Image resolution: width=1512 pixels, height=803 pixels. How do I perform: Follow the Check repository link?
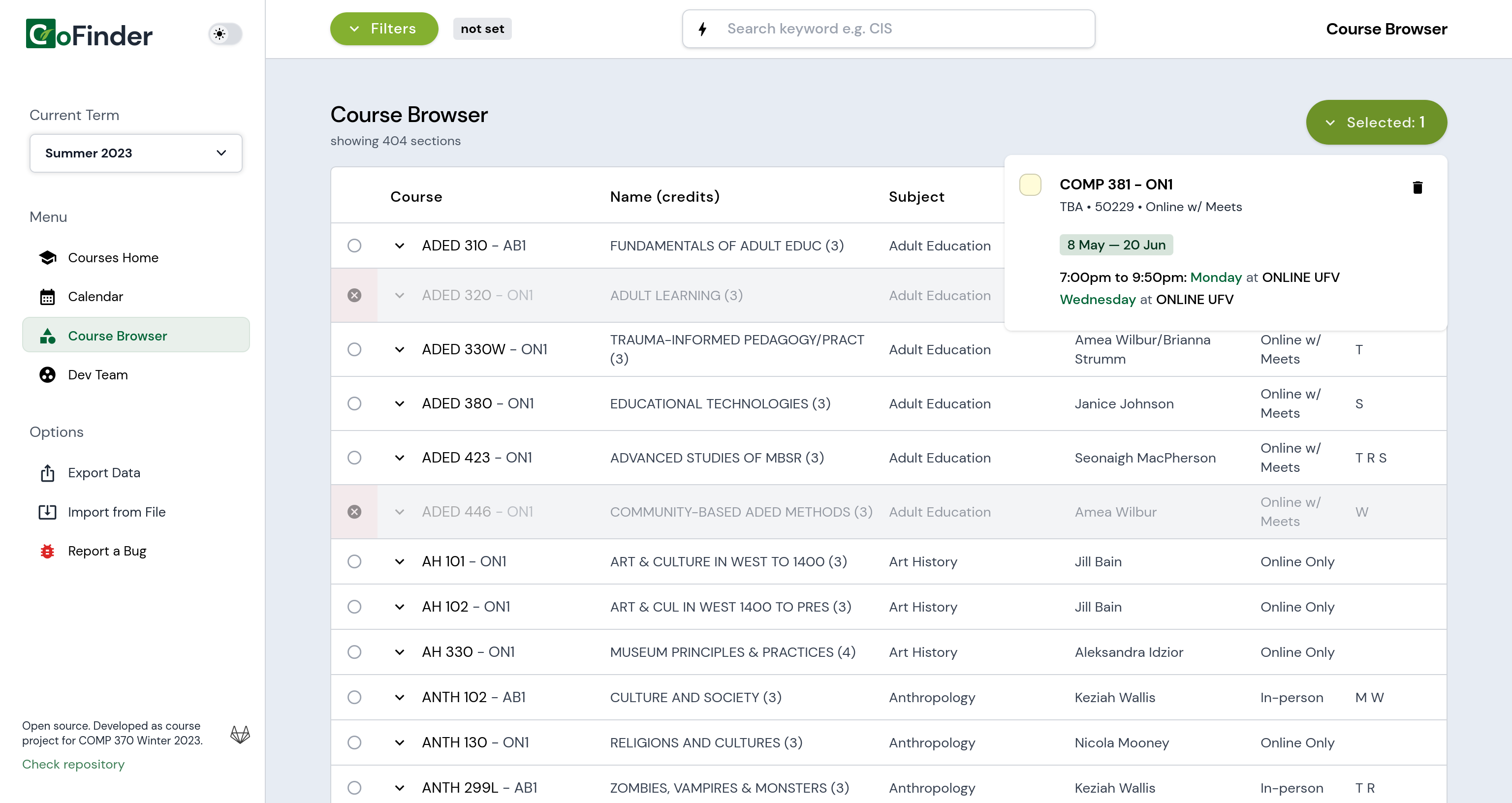click(x=73, y=764)
